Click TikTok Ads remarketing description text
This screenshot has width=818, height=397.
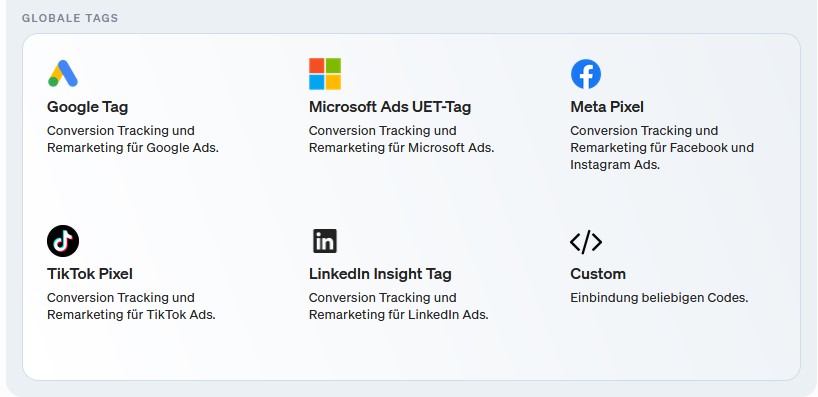131,306
